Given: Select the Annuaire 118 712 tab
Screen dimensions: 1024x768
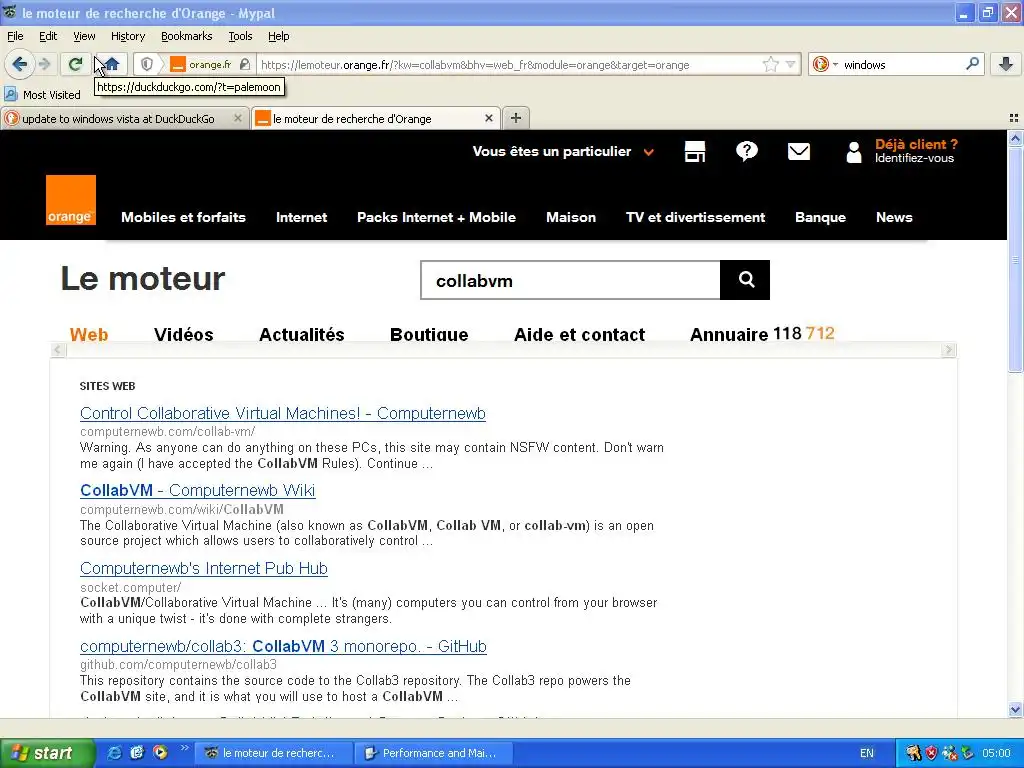Looking at the screenshot, I should (762, 334).
